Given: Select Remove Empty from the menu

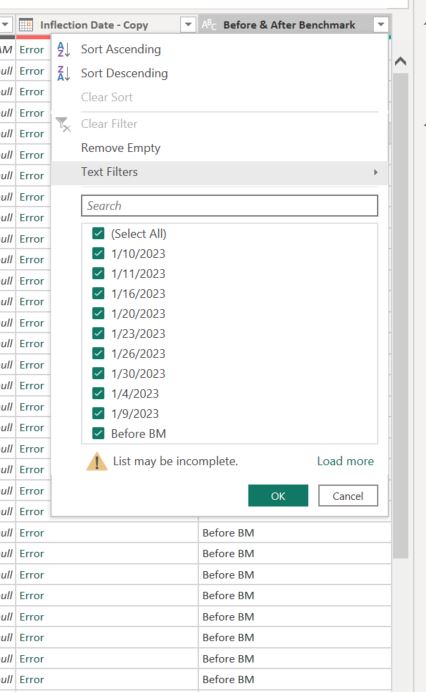Looking at the screenshot, I should pos(121,148).
